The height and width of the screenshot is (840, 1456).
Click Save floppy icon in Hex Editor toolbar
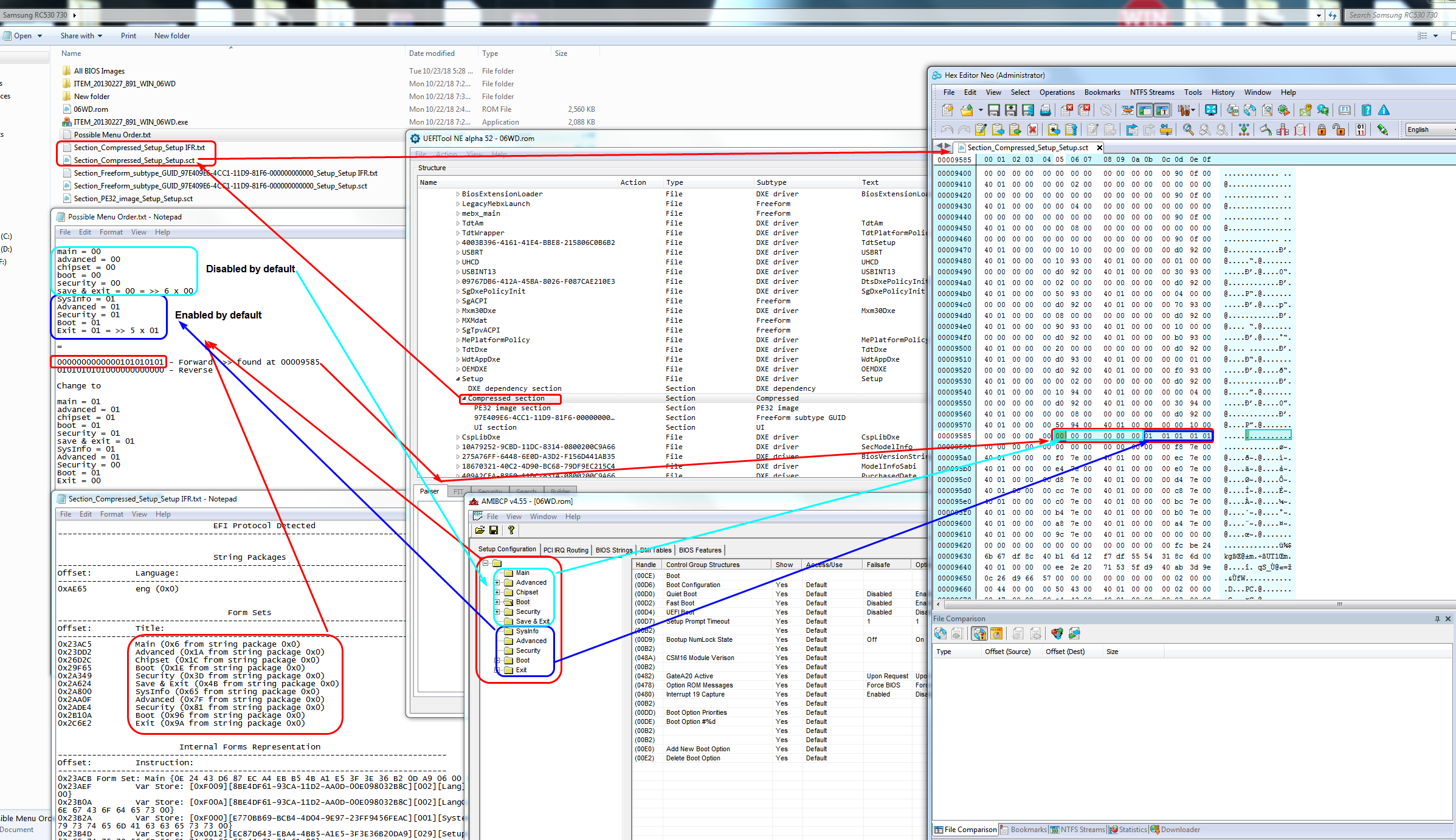993,110
